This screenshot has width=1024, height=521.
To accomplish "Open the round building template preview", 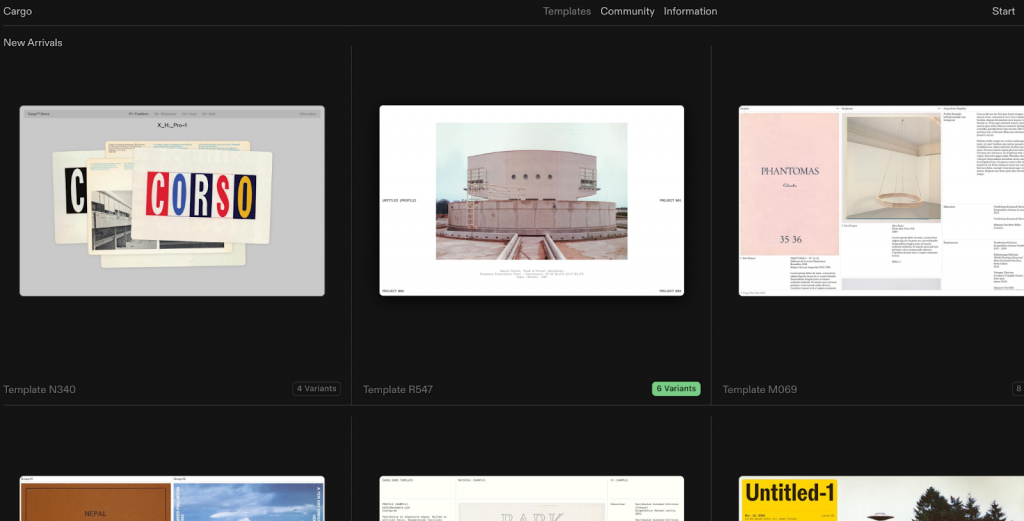I will [531, 191].
